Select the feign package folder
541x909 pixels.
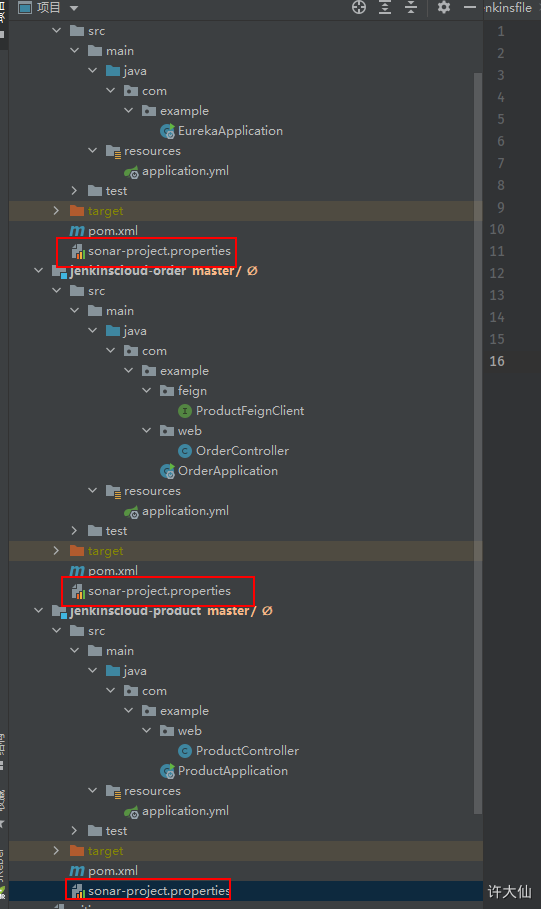(x=192, y=391)
